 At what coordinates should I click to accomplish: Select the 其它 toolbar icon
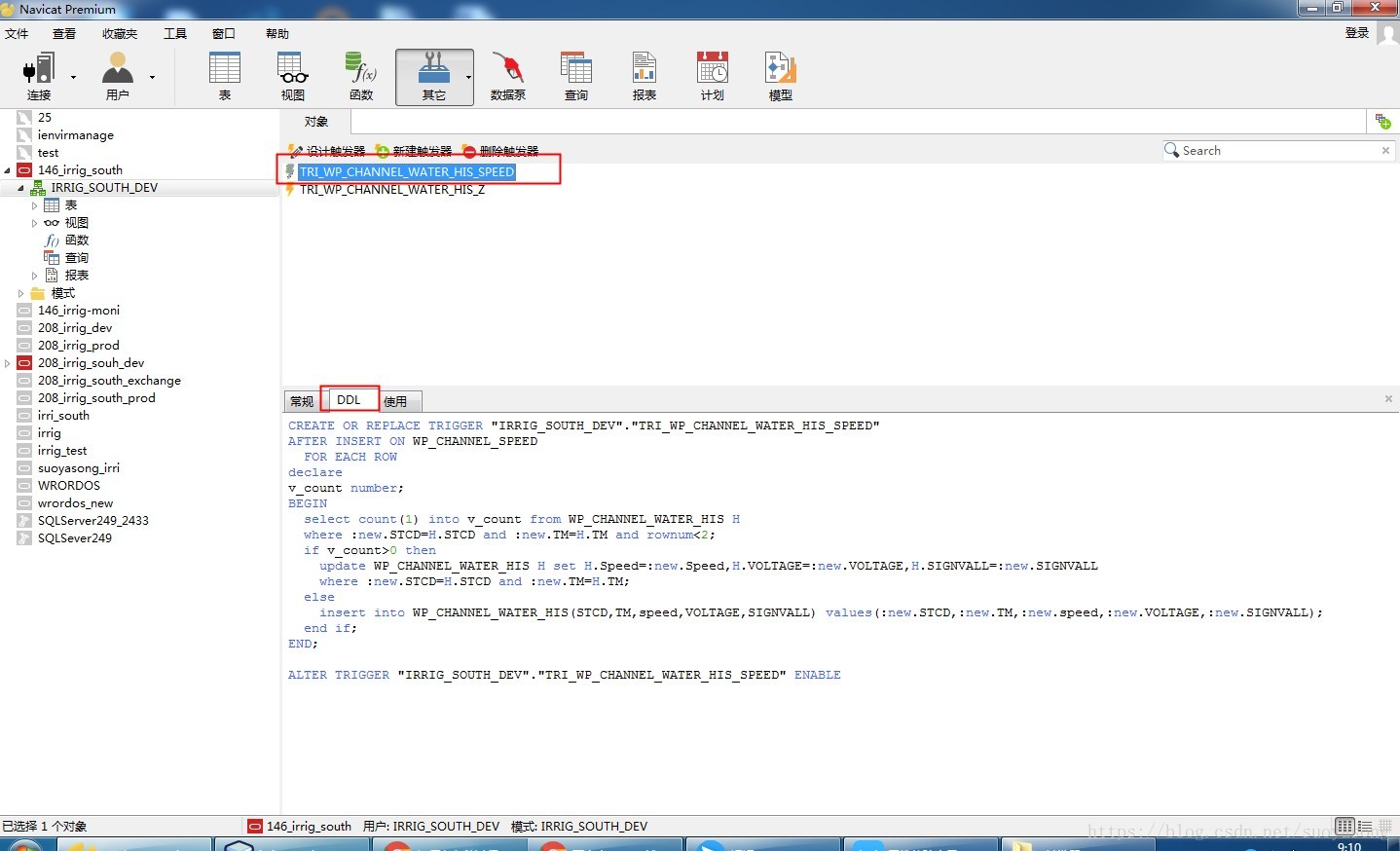pyautogui.click(x=433, y=76)
